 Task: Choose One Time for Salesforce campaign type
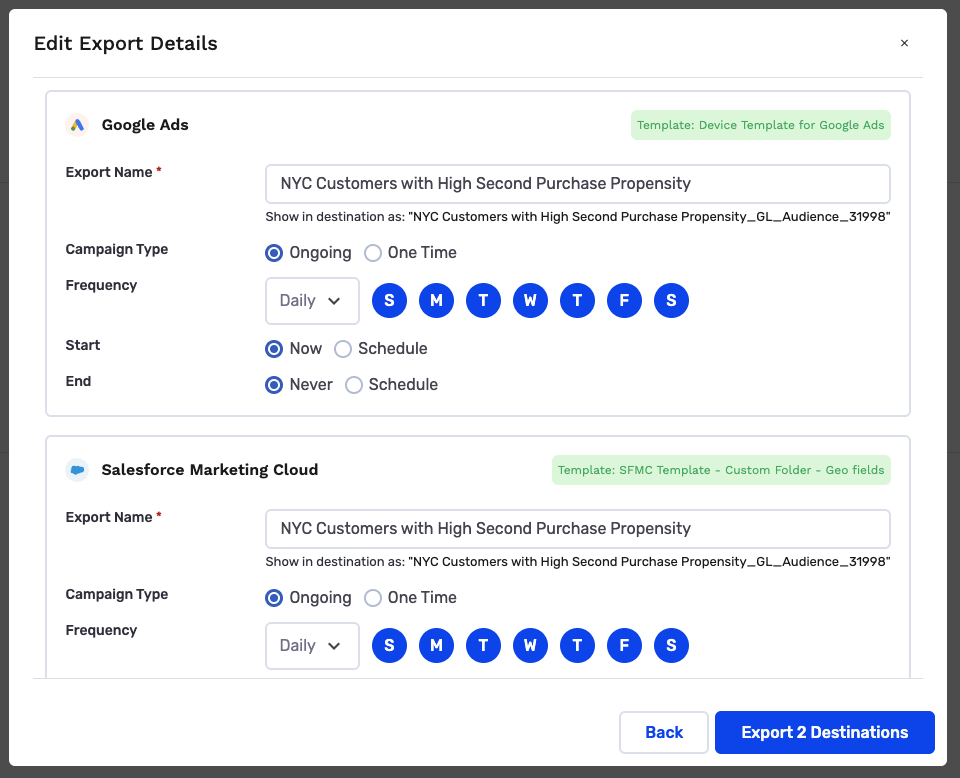[x=373, y=598]
